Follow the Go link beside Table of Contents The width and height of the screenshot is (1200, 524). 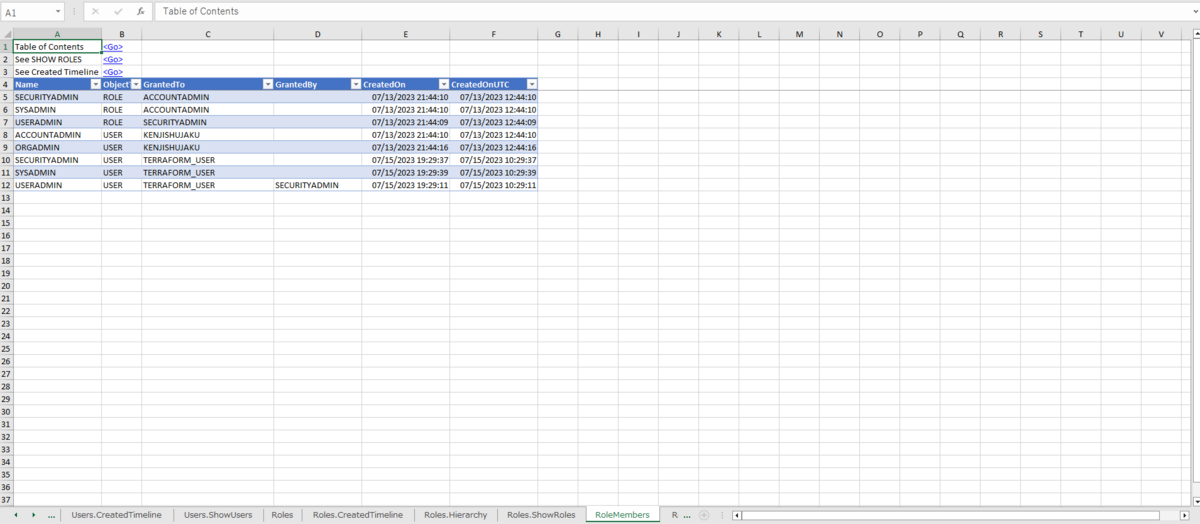[x=113, y=47]
